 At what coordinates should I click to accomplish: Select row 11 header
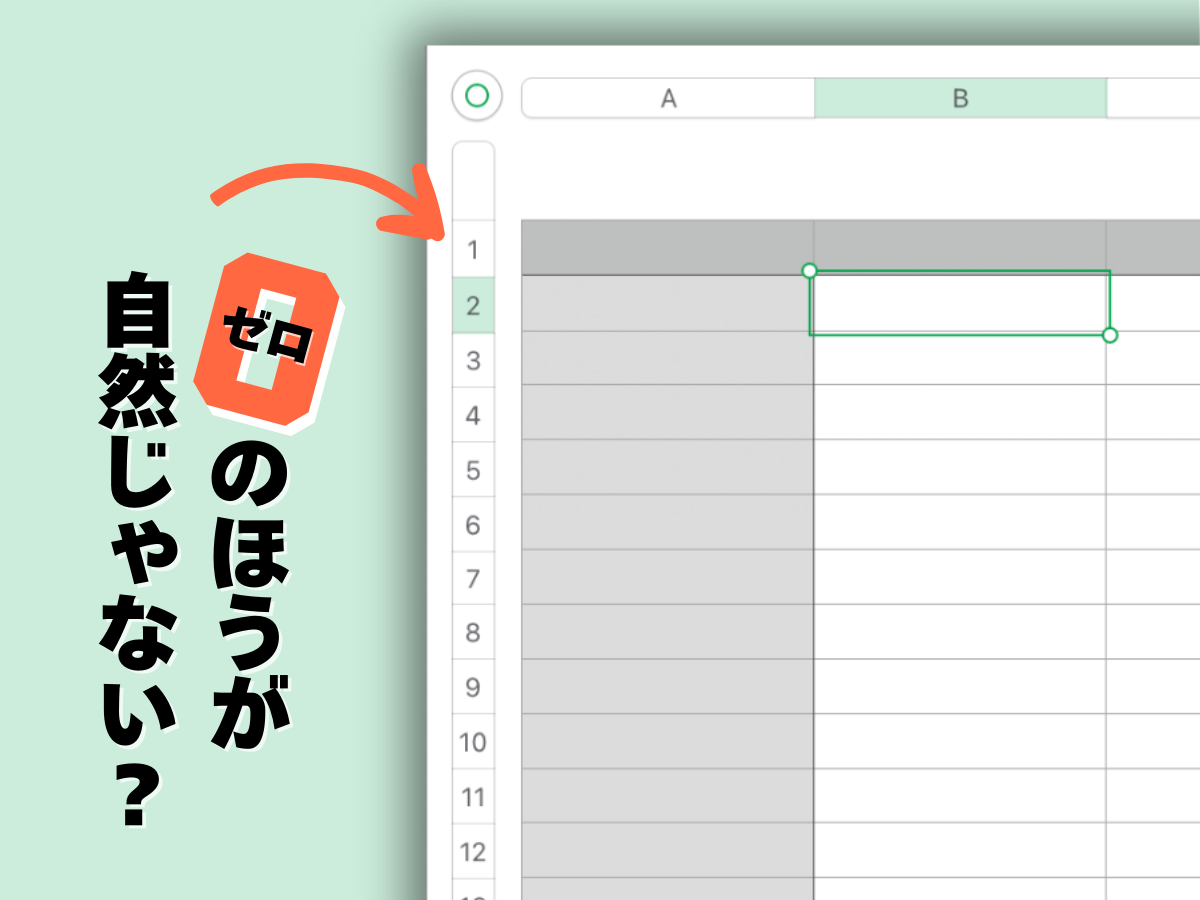474,797
